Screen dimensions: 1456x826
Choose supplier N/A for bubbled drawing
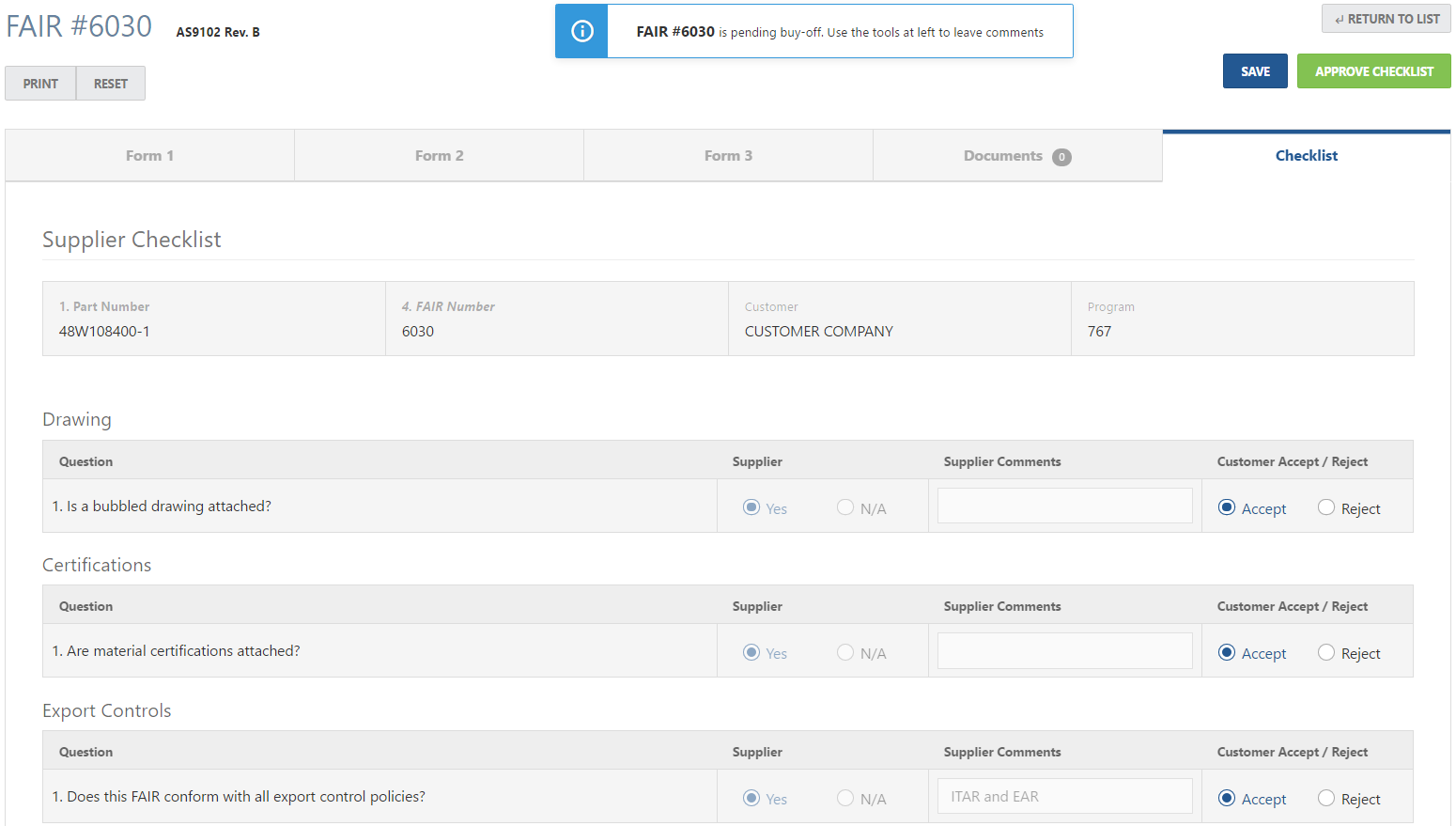845,507
